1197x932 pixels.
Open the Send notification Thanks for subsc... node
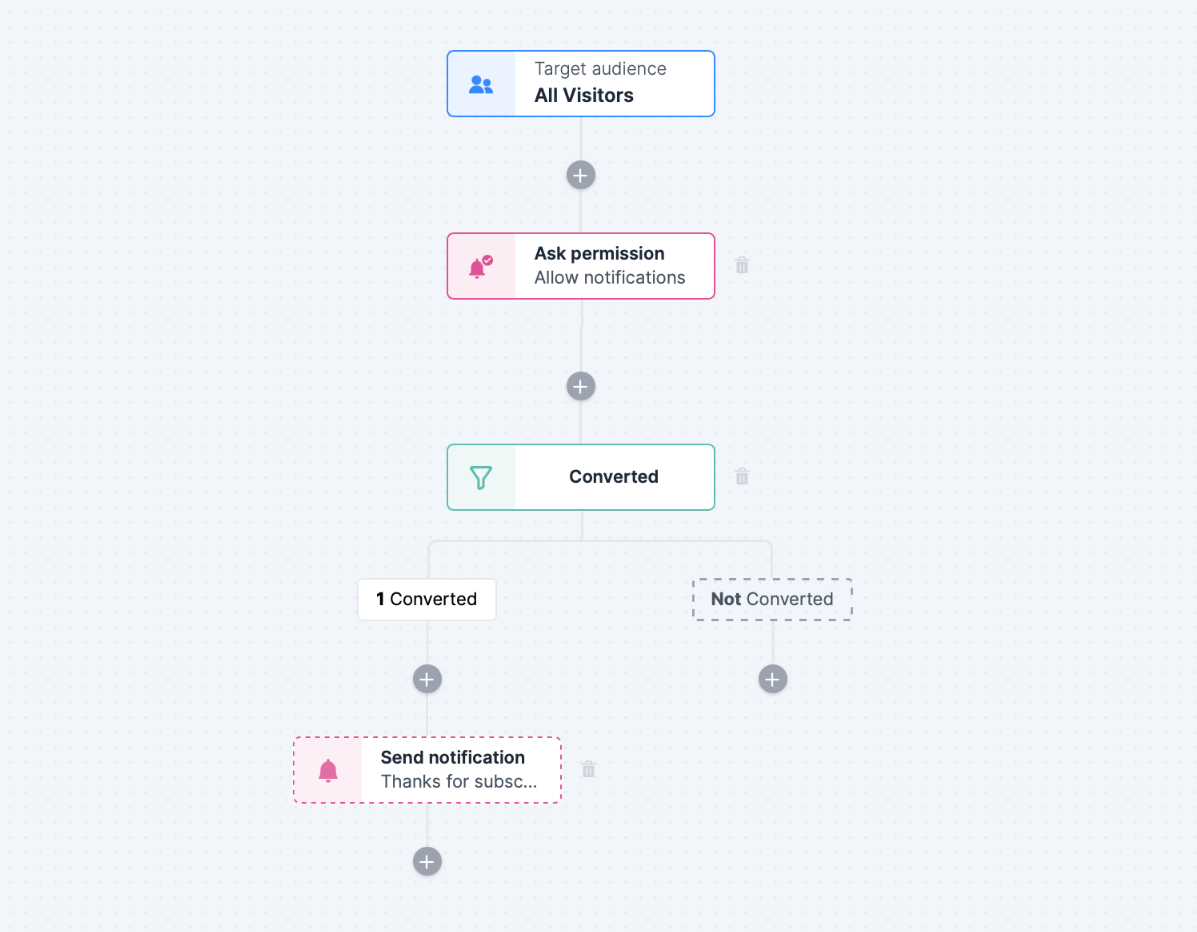coord(428,770)
